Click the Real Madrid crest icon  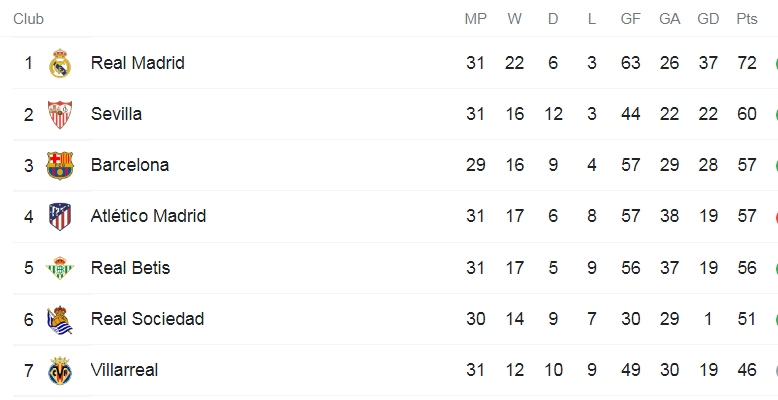tap(60, 63)
